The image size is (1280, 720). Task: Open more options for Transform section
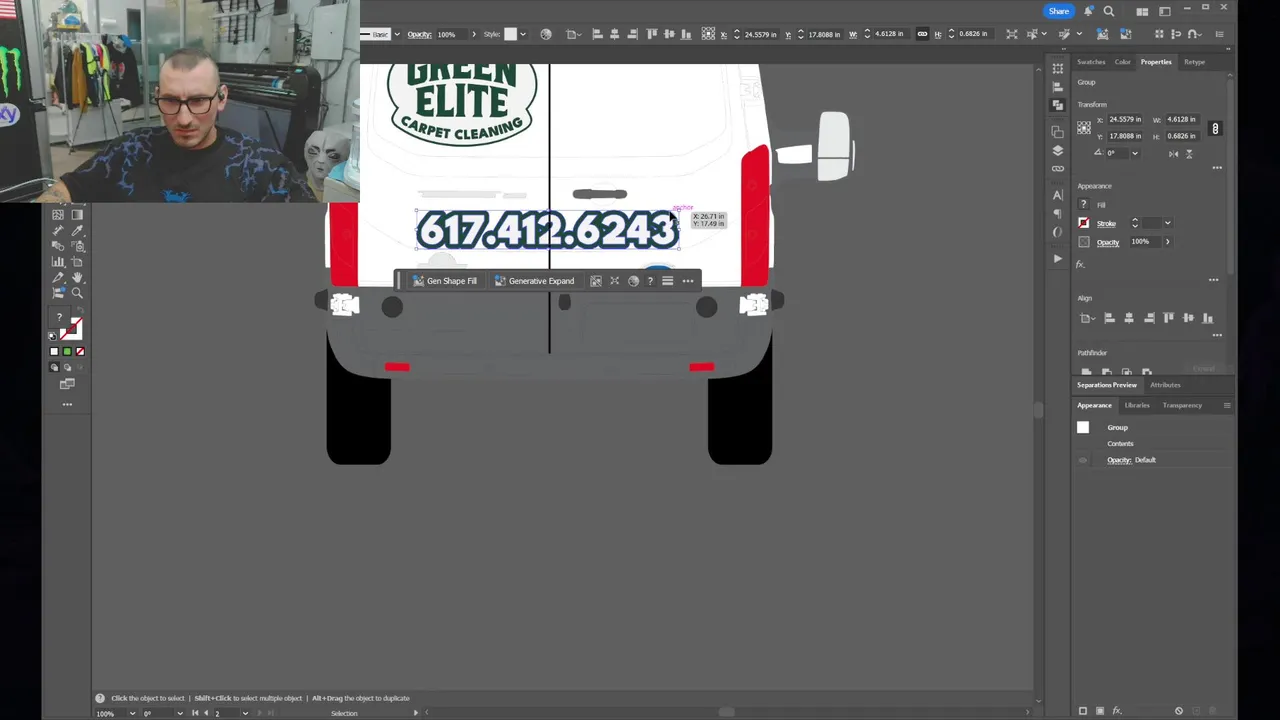click(1217, 168)
